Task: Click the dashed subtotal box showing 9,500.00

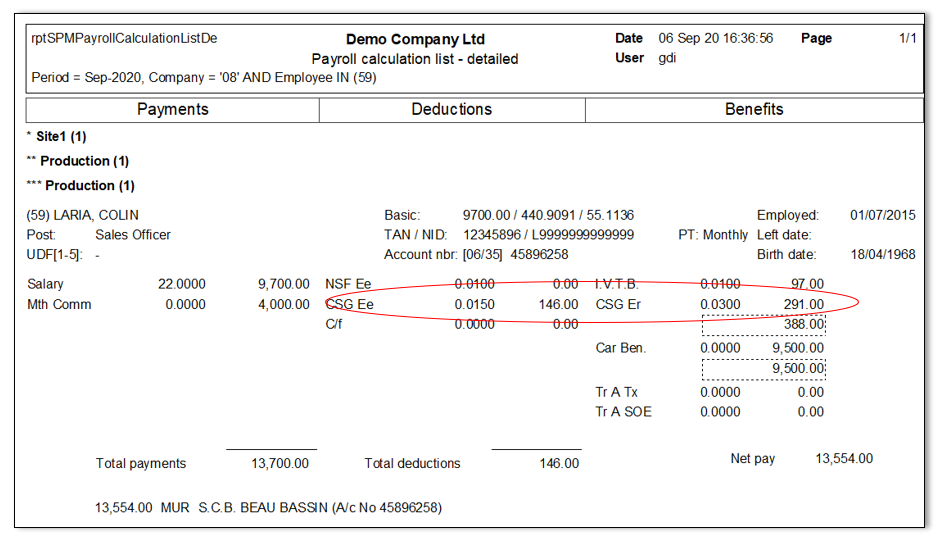Action: 764,369
